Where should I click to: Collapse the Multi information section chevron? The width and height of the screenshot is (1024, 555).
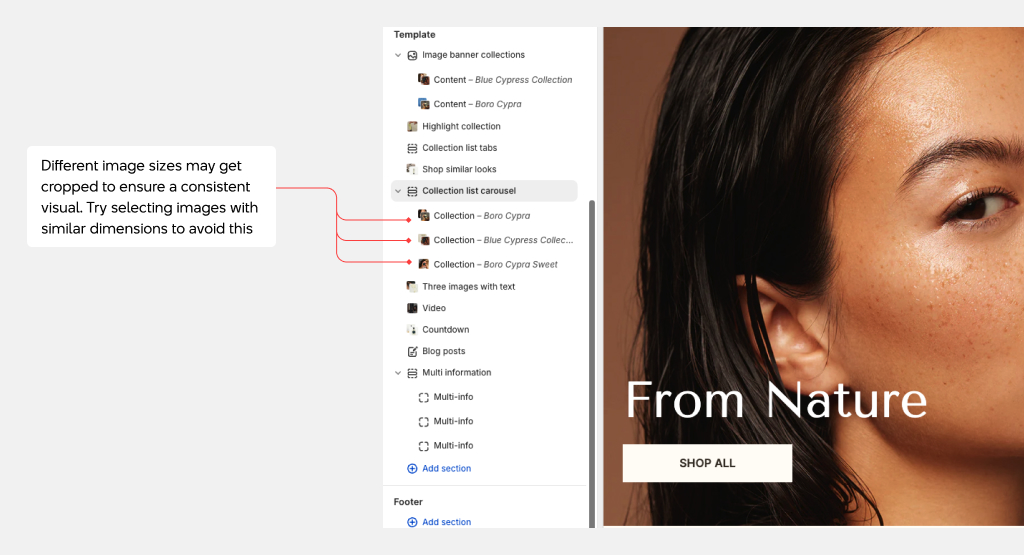point(398,373)
